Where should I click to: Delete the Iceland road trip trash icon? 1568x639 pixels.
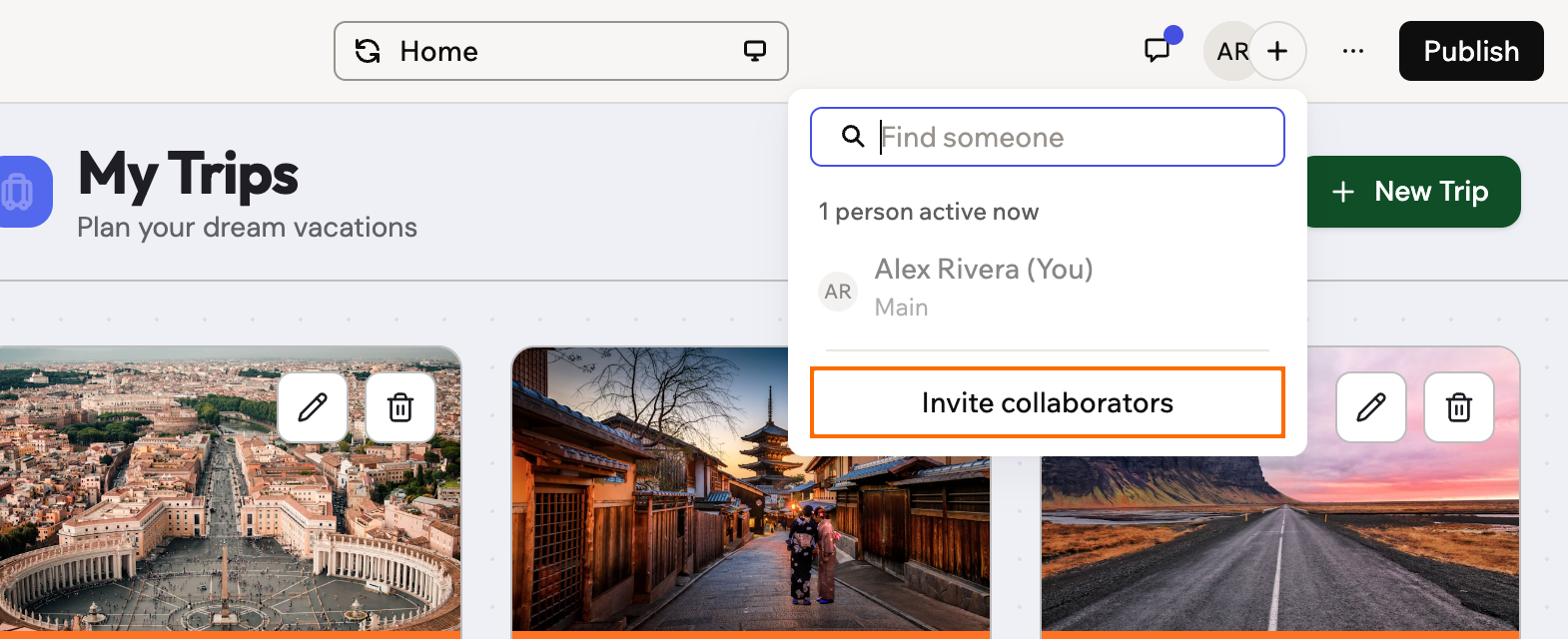1459,407
